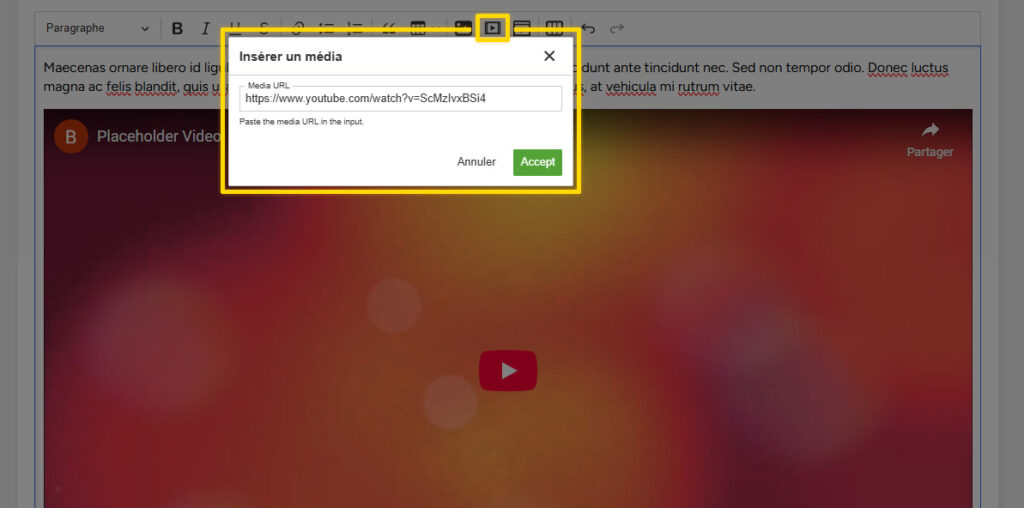This screenshot has height=508, width=1024.
Task: Click the Partager share icon on video
Action: [930, 130]
